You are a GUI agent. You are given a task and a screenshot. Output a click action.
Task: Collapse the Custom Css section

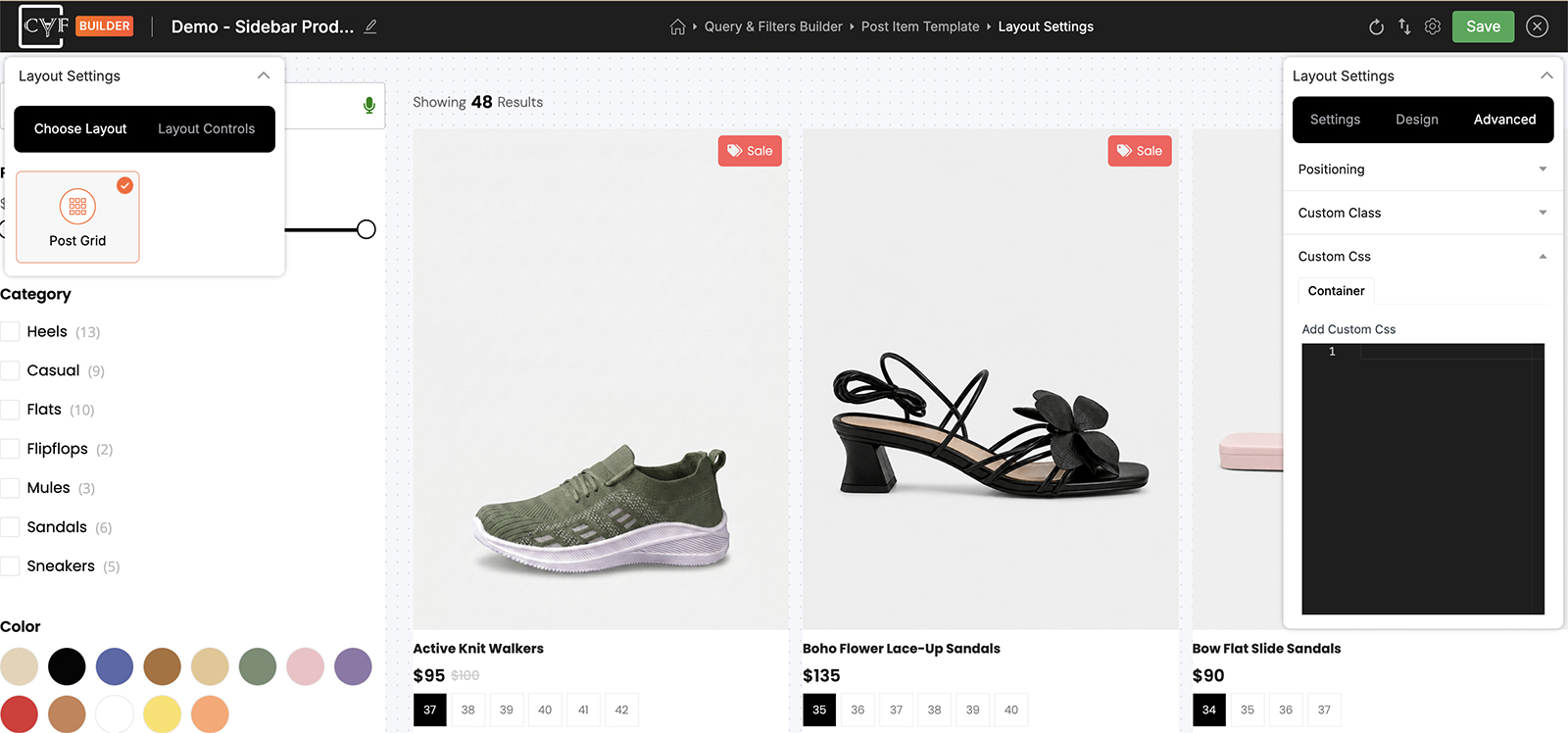[x=1423, y=257]
